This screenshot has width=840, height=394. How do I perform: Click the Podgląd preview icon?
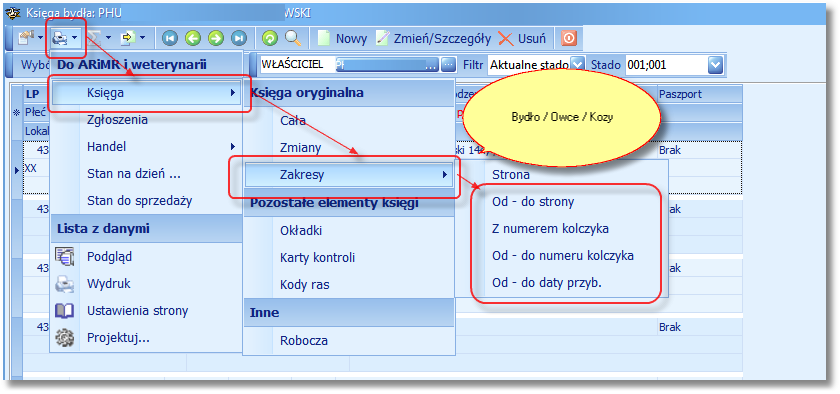coord(64,257)
